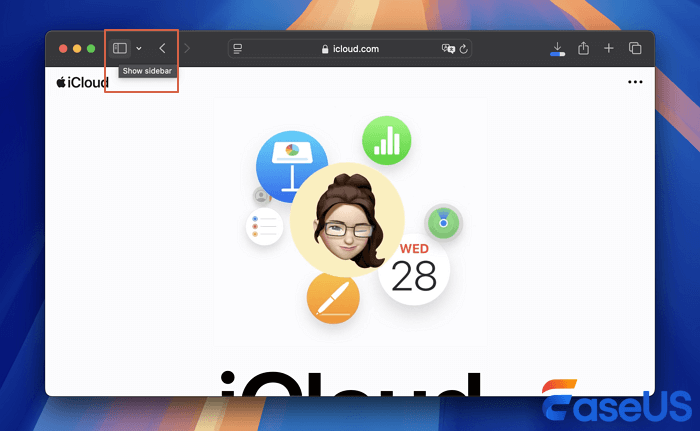Expand the tab group dropdown arrow

[139, 49]
